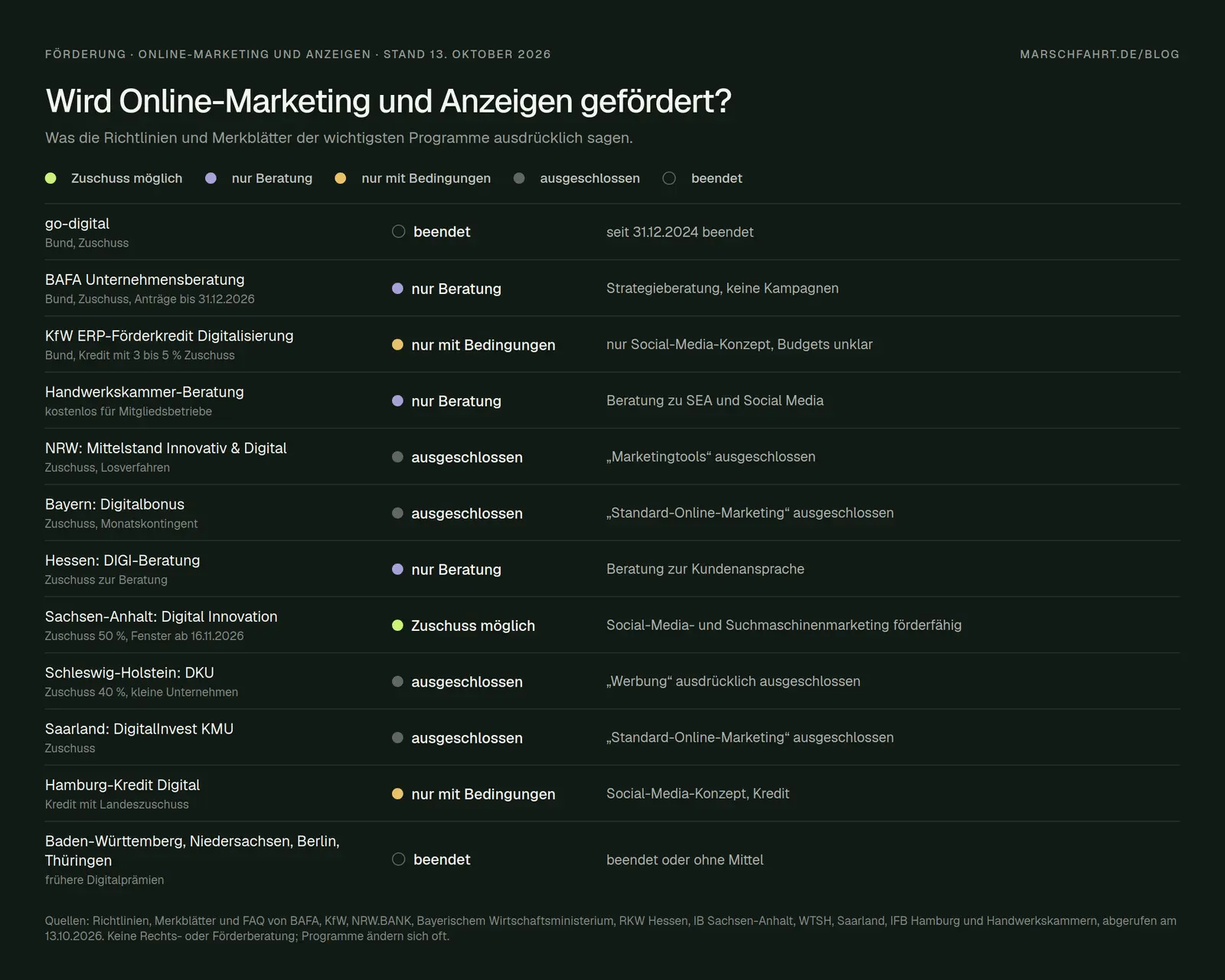Viewport: 1225px width, 980px height.
Task: Click the hollow 'beendet' legend circle
Action: click(x=669, y=178)
